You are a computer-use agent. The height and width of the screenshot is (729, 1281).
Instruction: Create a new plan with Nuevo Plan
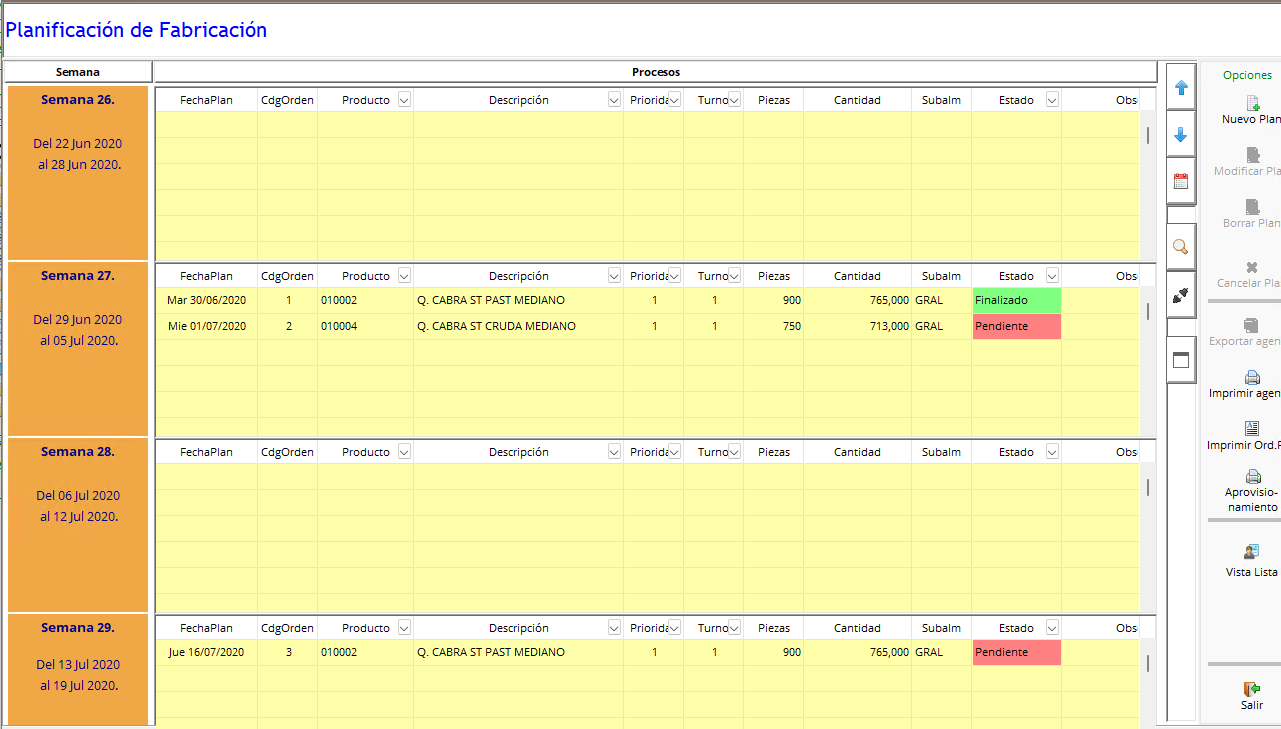[1251, 109]
